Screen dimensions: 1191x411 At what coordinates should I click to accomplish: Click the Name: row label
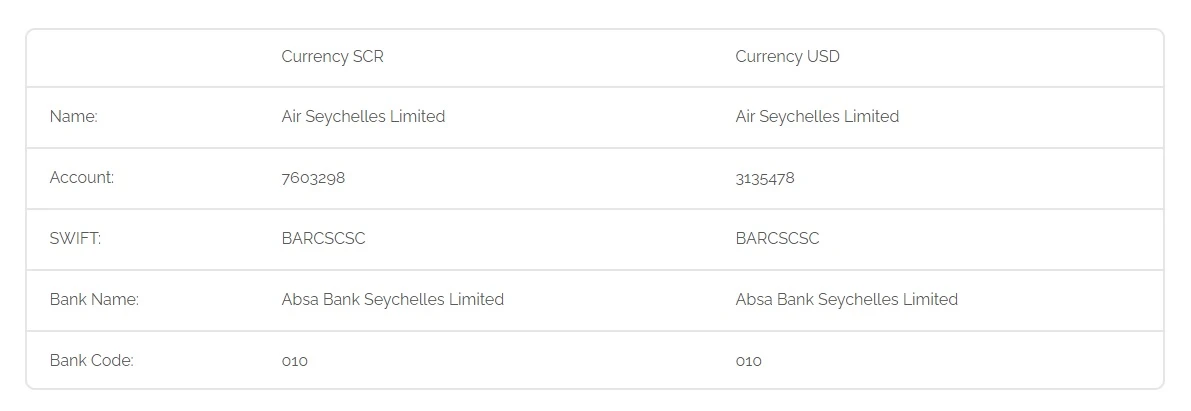(x=73, y=117)
